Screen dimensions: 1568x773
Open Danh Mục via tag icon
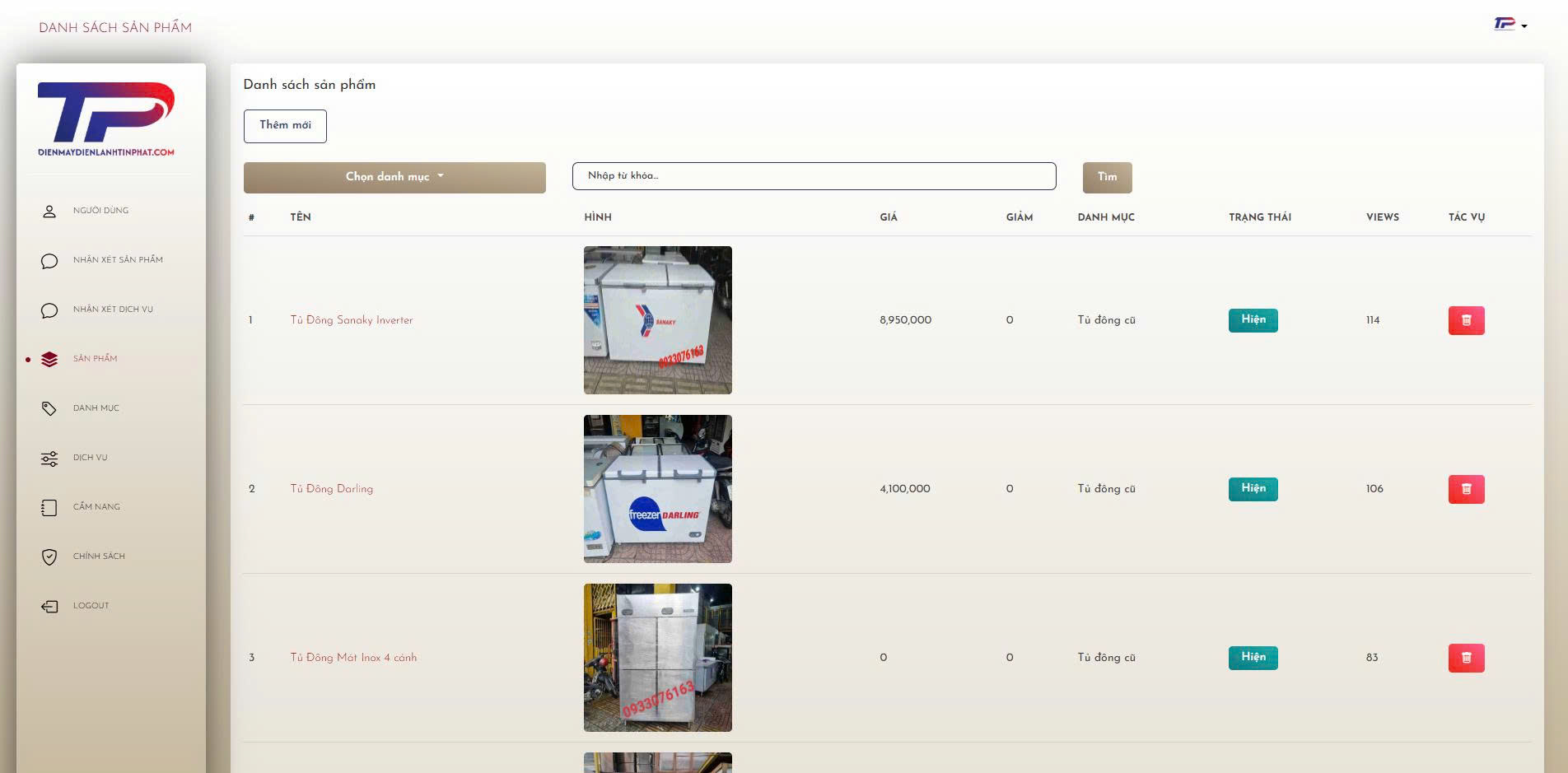click(49, 409)
